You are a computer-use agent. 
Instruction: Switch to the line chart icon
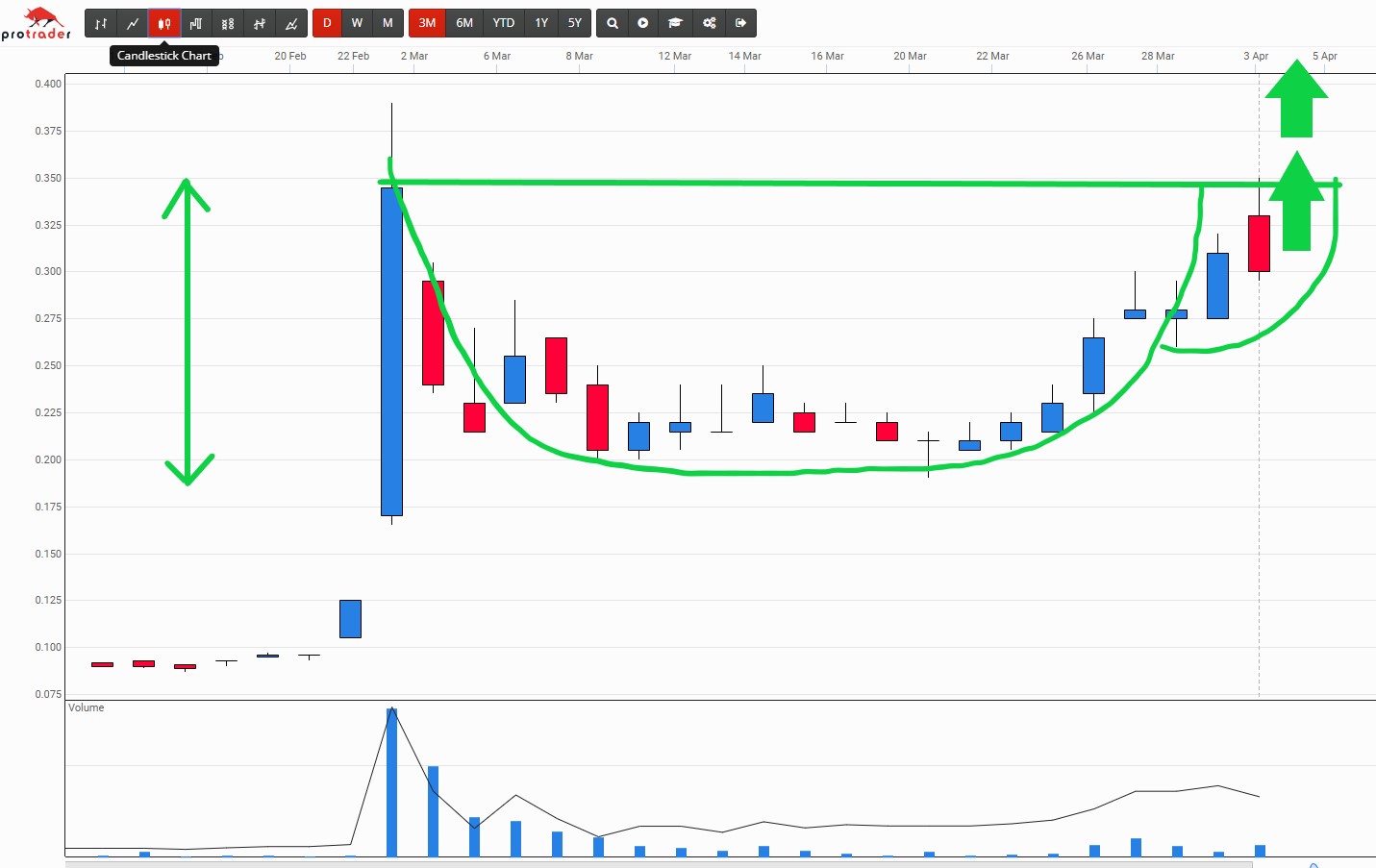point(133,23)
